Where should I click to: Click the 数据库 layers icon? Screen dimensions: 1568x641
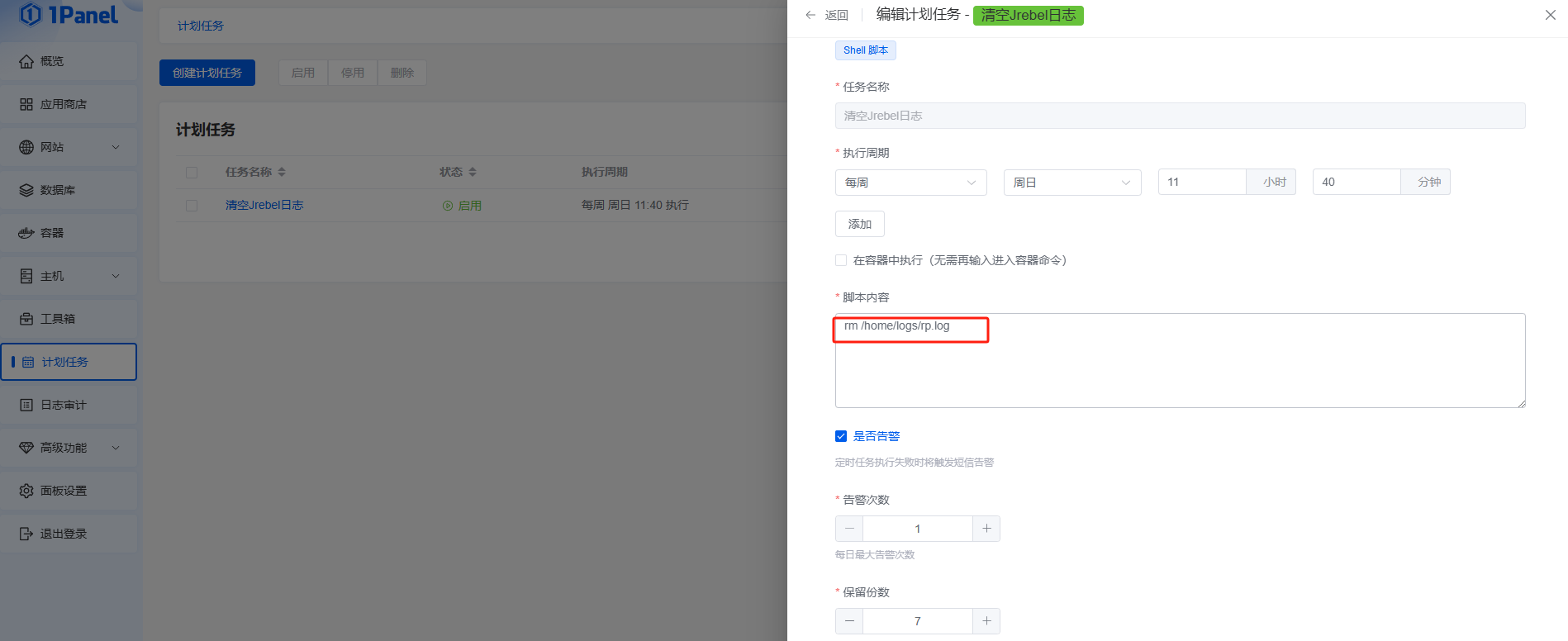(x=26, y=190)
